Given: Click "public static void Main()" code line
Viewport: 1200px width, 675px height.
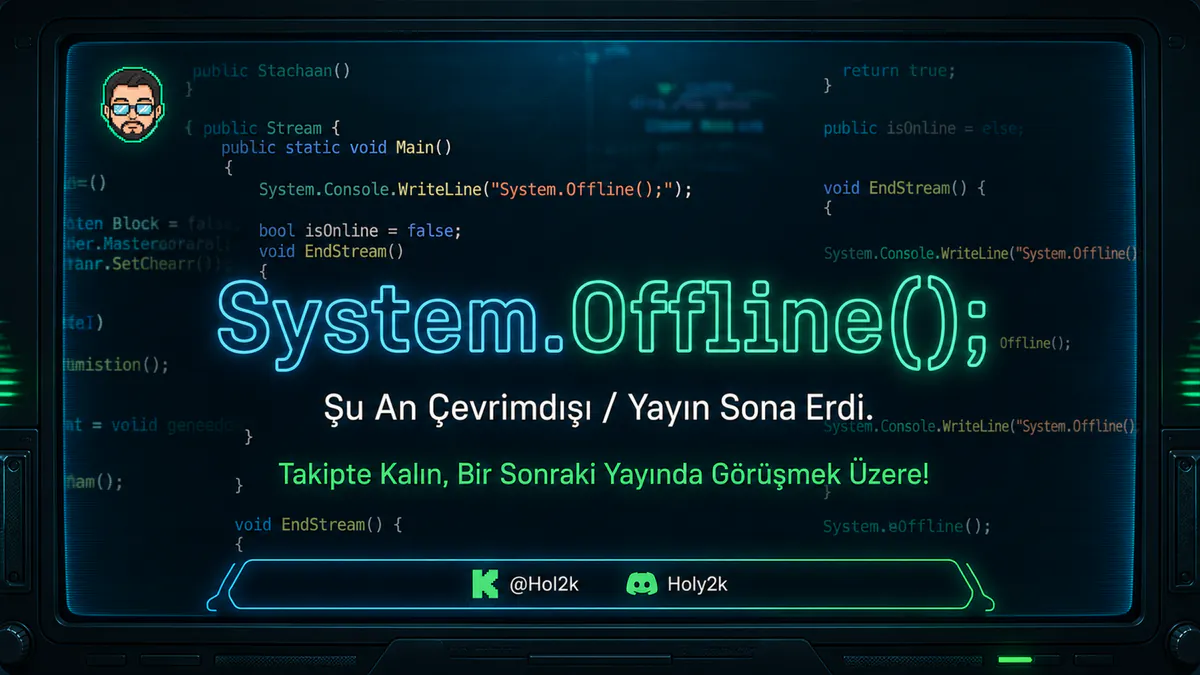Looking at the screenshot, I should point(337,148).
